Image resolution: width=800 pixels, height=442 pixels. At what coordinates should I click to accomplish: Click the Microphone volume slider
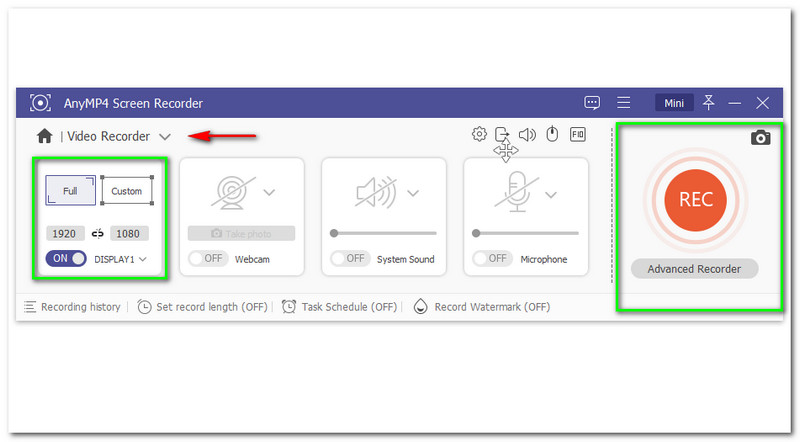(525, 233)
